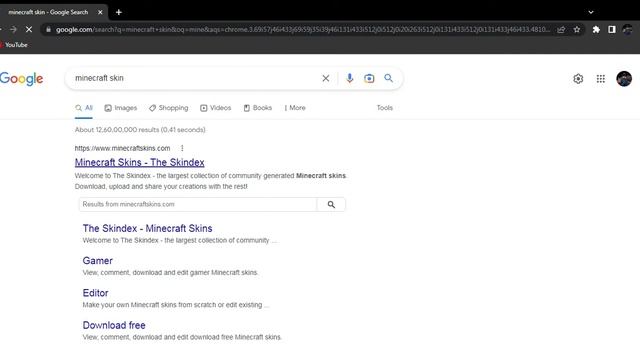Start voice search with microphone
Image resolution: width=640 pixels, height=360 pixels.
click(x=349, y=78)
